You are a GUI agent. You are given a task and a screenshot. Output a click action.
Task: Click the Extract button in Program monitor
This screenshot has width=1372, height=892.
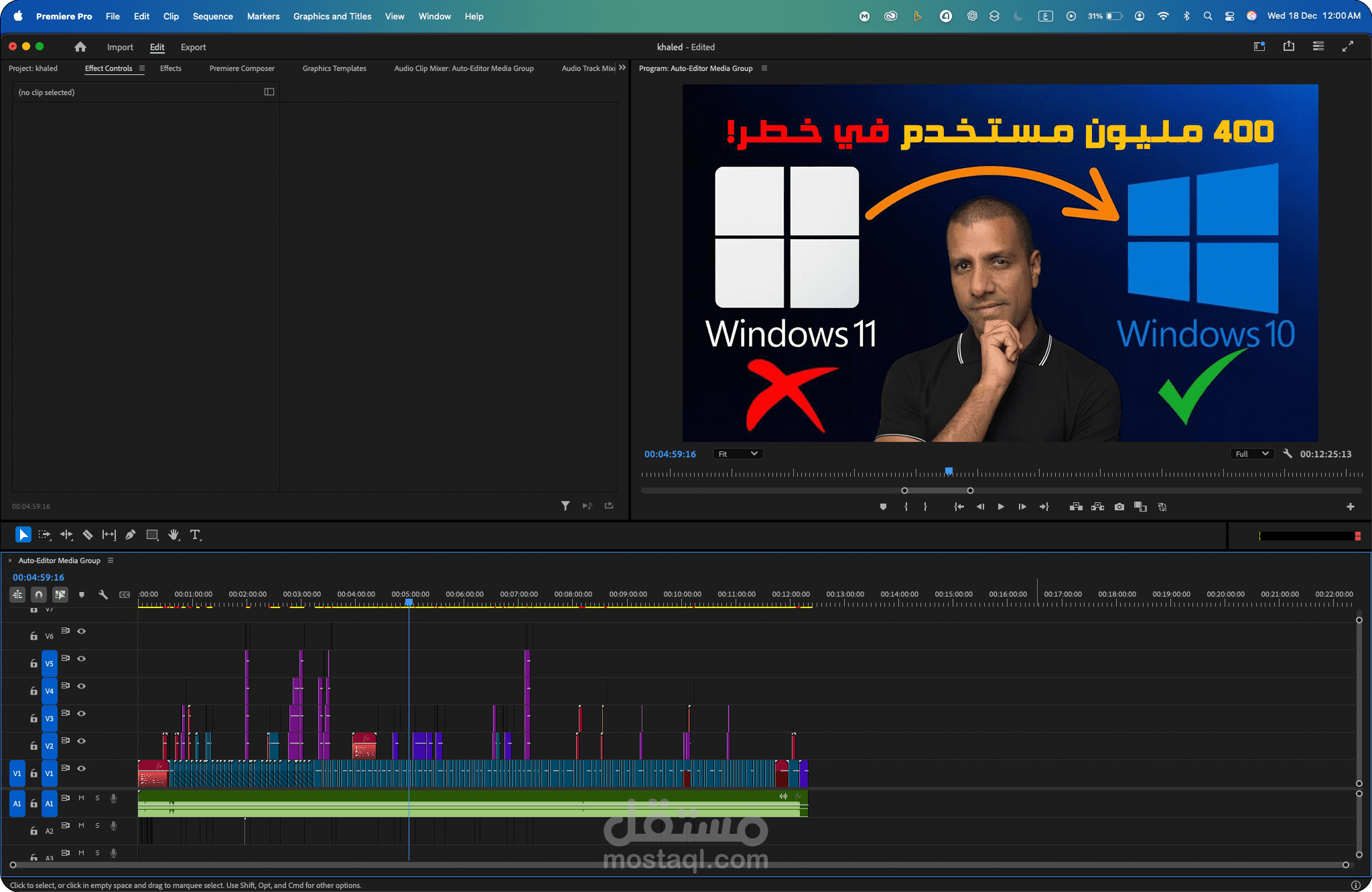tap(1097, 507)
